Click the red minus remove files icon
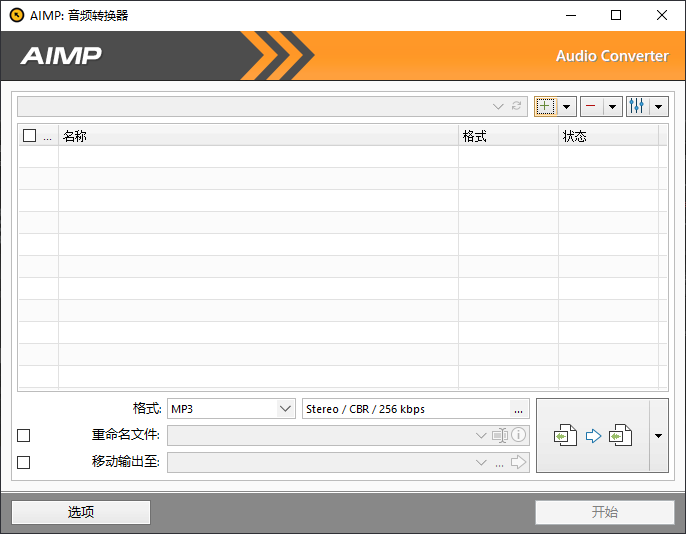Image resolution: width=686 pixels, height=534 pixels. click(x=591, y=106)
